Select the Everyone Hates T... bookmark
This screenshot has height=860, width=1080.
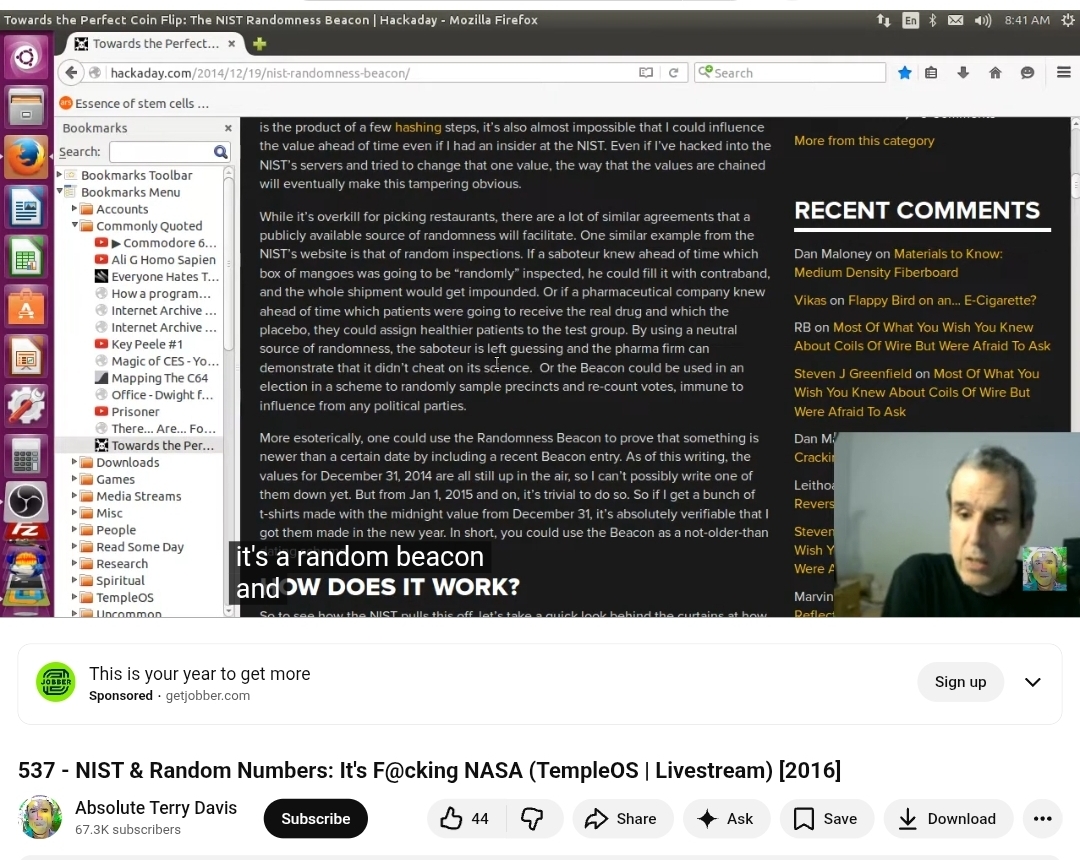157,277
